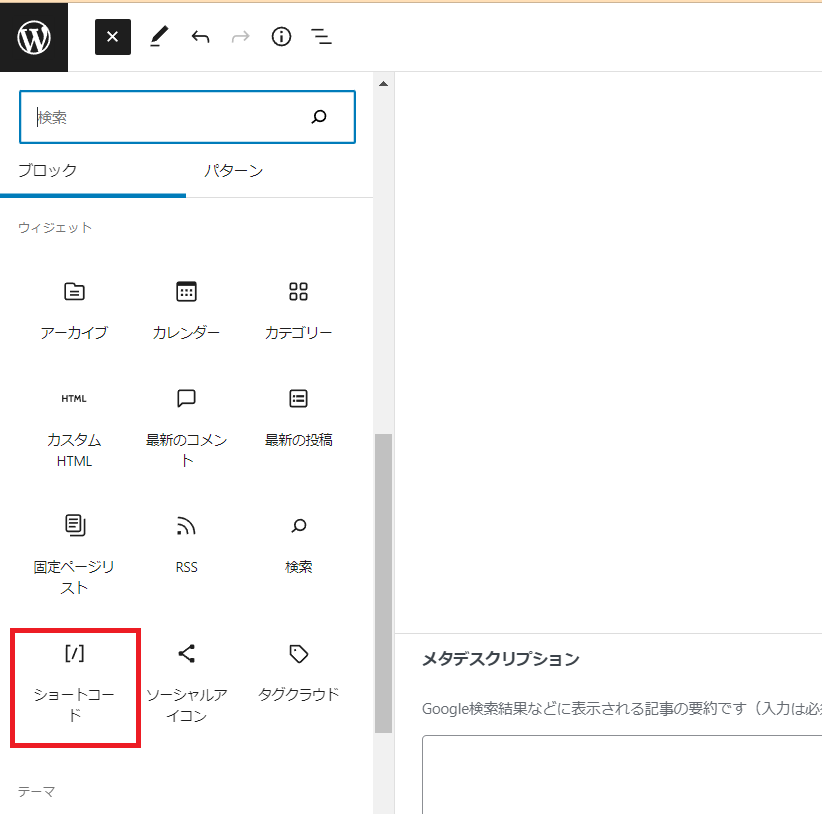Insert the ソーシャルアイコン block
The height and width of the screenshot is (814, 822).
(x=187, y=683)
